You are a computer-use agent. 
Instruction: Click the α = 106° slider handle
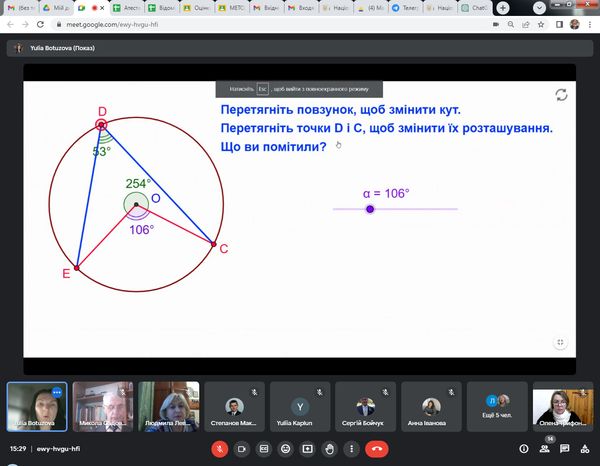pyautogui.click(x=370, y=209)
